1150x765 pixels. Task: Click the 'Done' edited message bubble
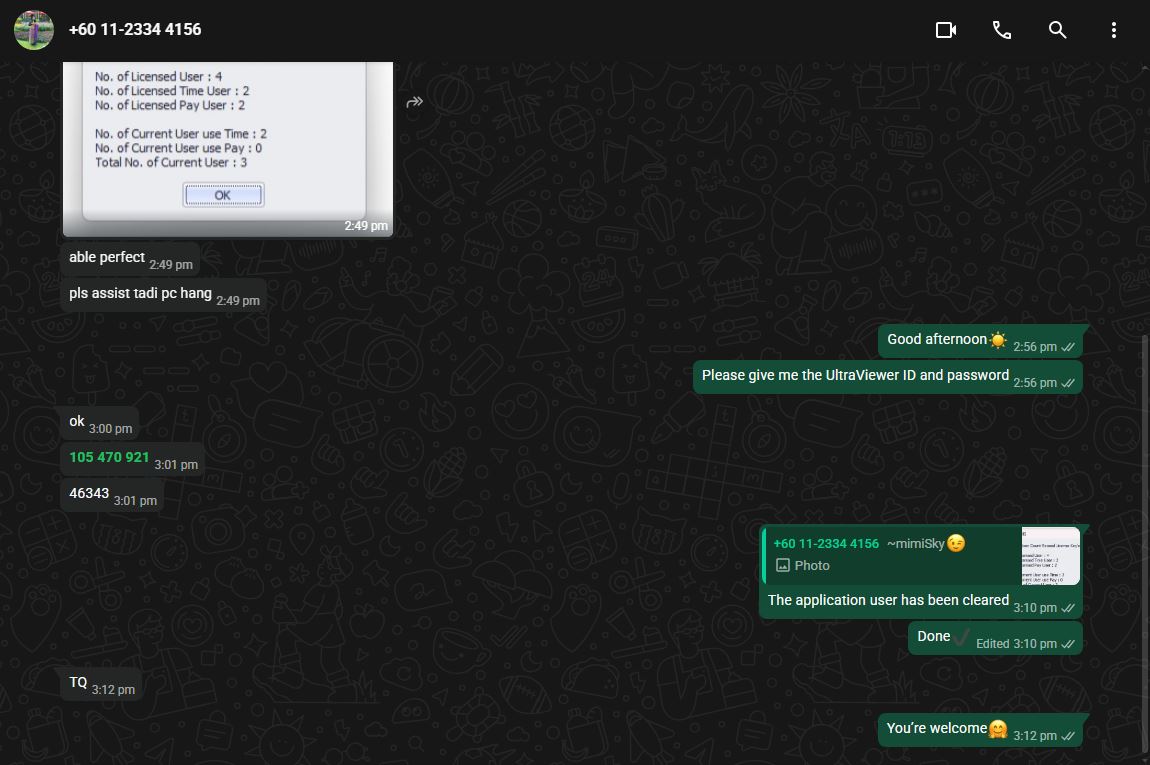point(995,638)
